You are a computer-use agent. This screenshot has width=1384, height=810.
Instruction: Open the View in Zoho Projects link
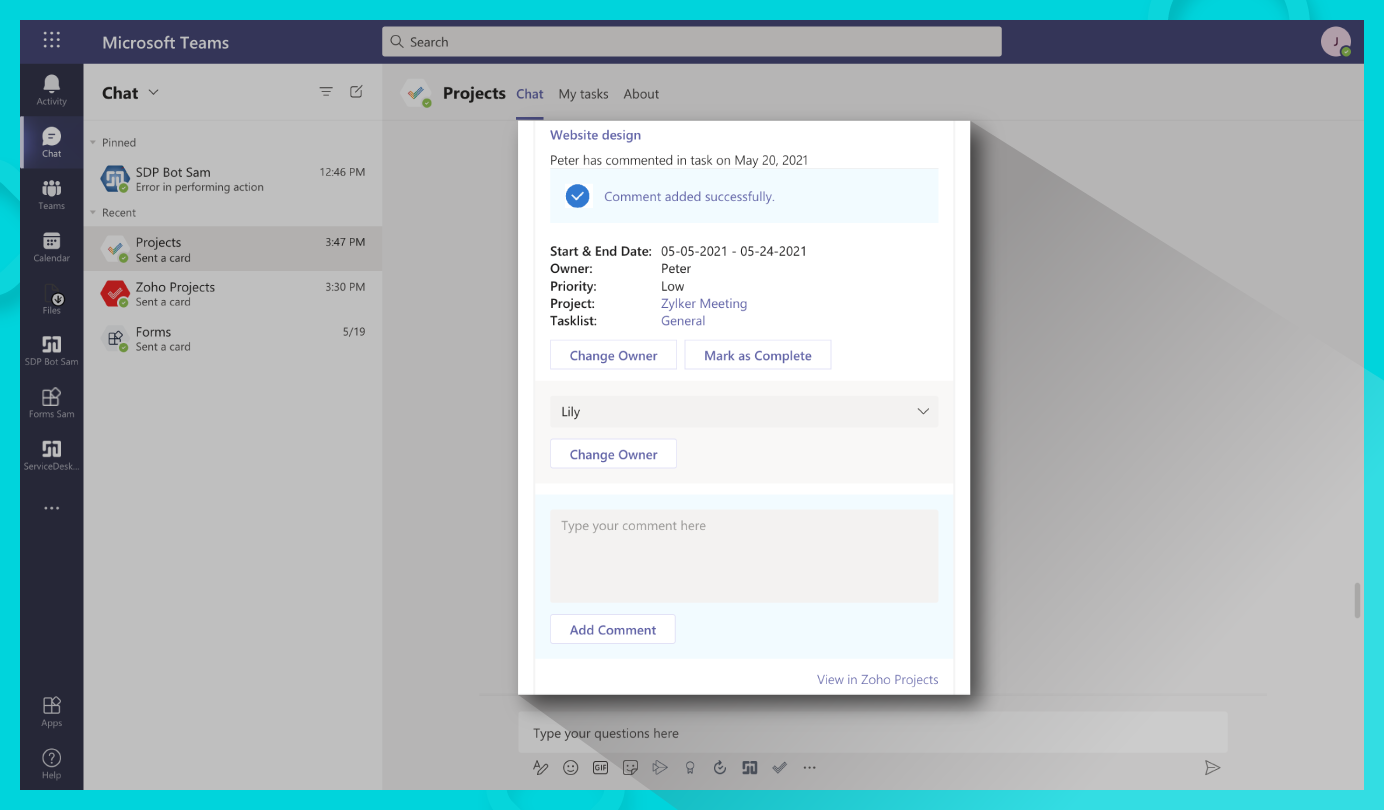[x=877, y=680]
